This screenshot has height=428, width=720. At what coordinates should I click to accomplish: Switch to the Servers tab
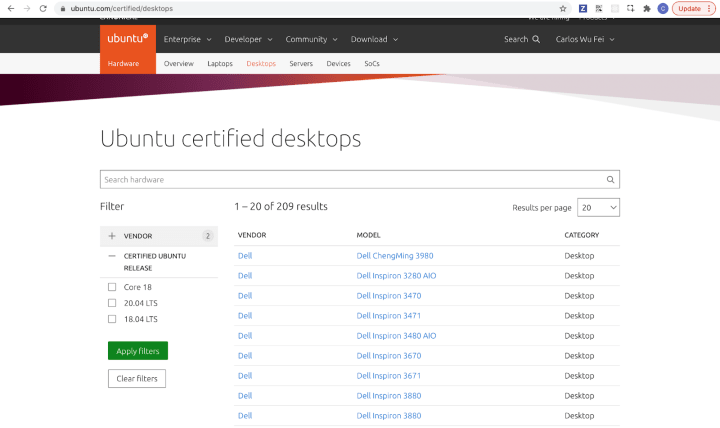[x=301, y=63]
